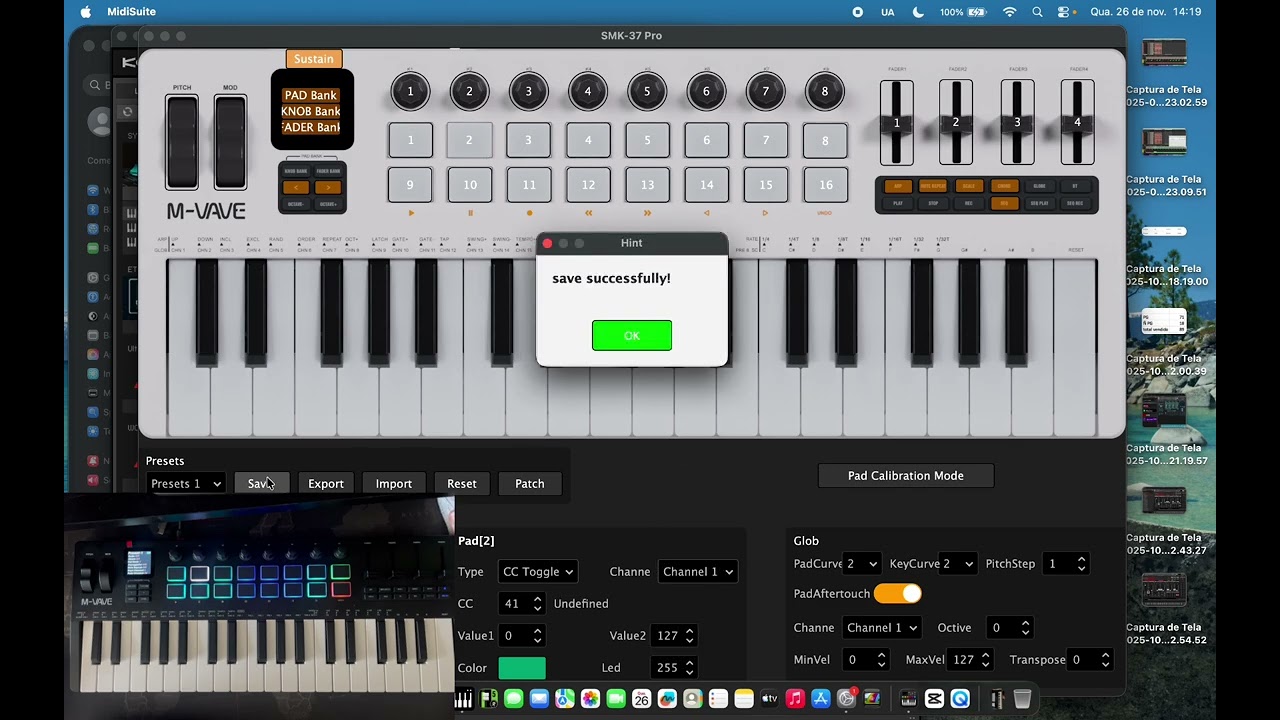Select the PITCH wheel
This screenshot has width=1280, height=720.
(182, 143)
